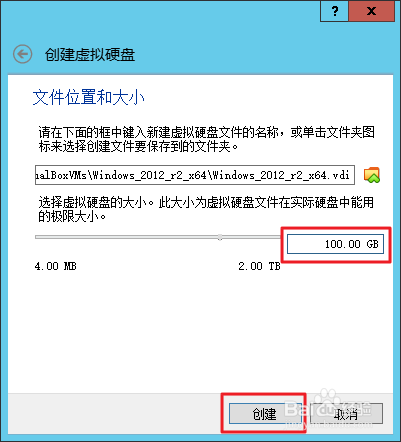Click the GB unit inside the size field

click(372, 244)
